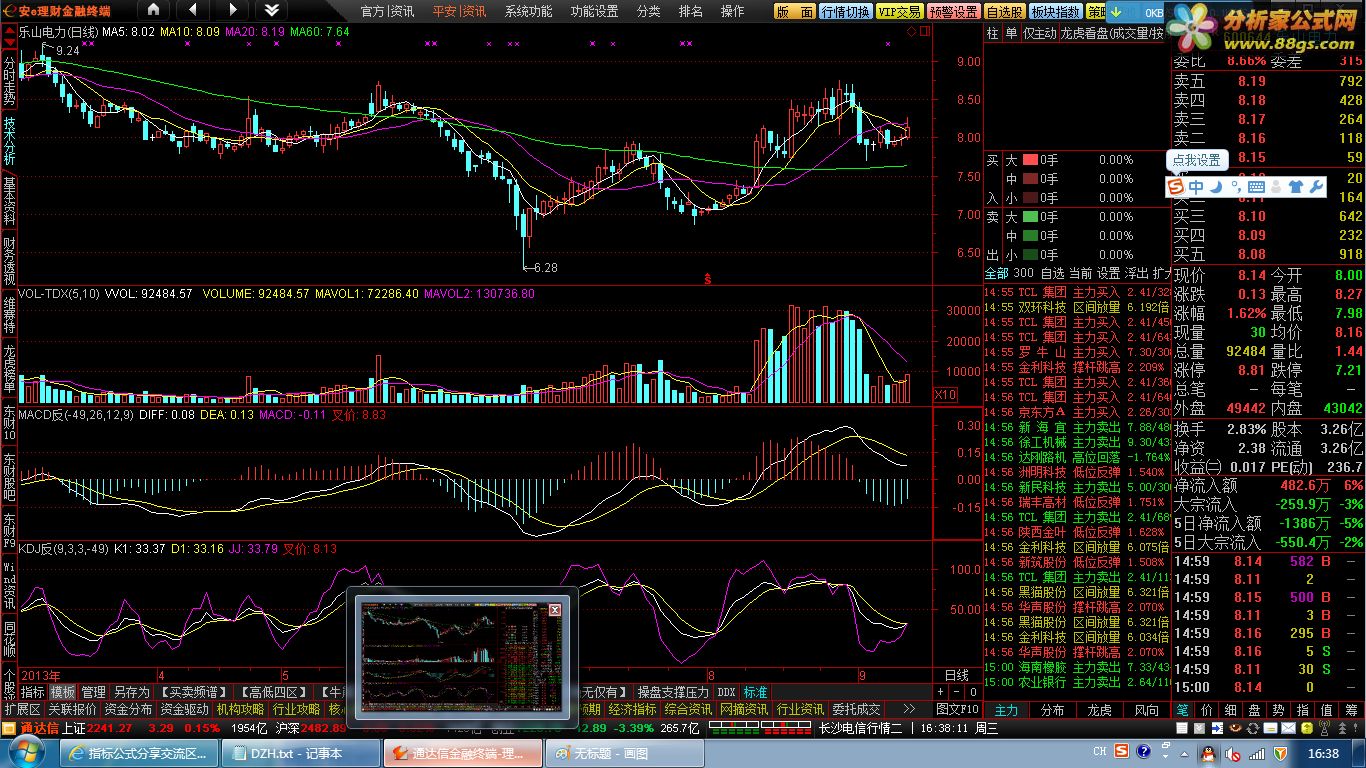
Task: Click the 自选股 button
Action: pyautogui.click(x=1004, y=12)
